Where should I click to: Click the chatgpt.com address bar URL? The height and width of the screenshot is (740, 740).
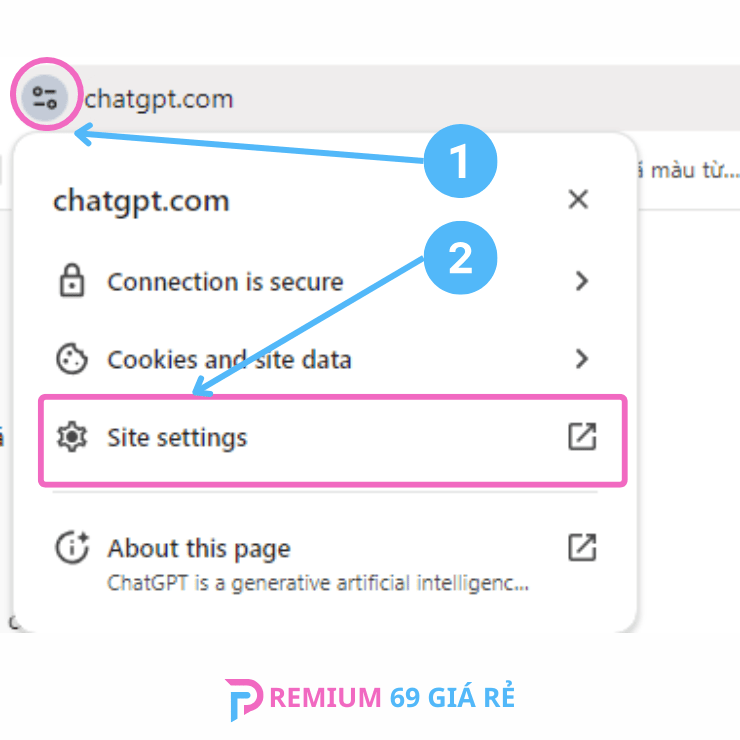(159, 99)
